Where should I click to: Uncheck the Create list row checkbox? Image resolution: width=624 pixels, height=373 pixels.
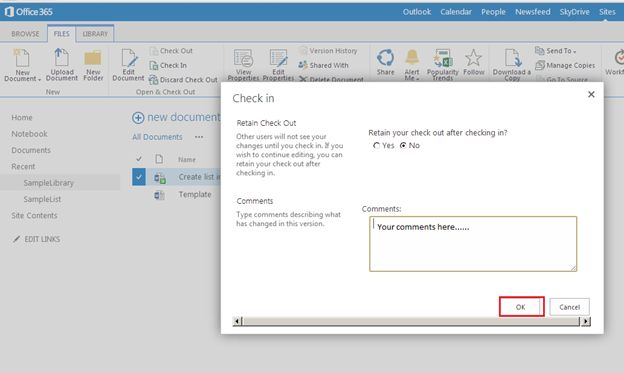click(x=138, y=177)
